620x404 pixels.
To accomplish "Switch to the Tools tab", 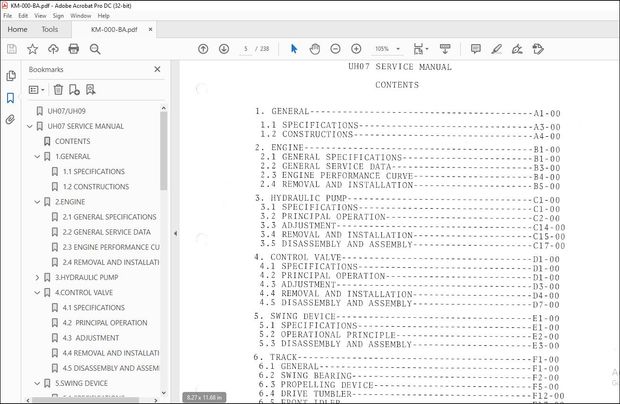I will click(x=49, y=30).
